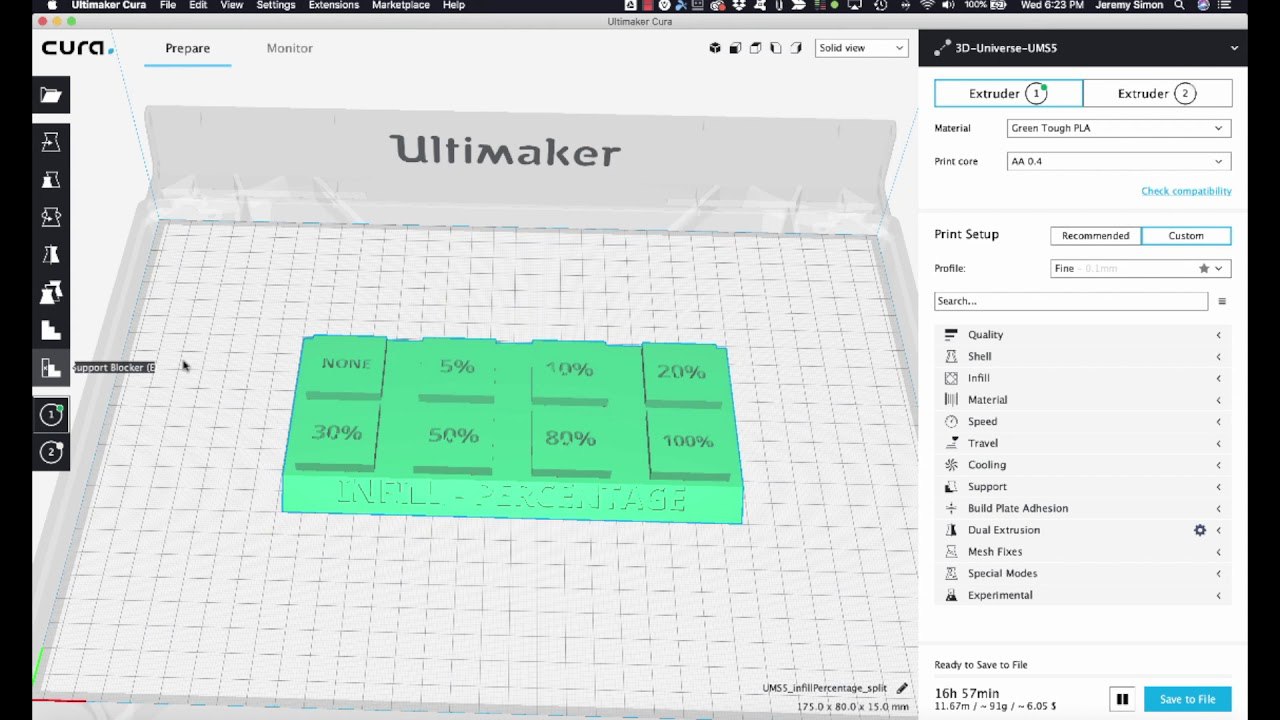Open the Extensions menu
The width and height of the screenshot is (1280, 720).
pyautogui.click(x=333, y=5)
